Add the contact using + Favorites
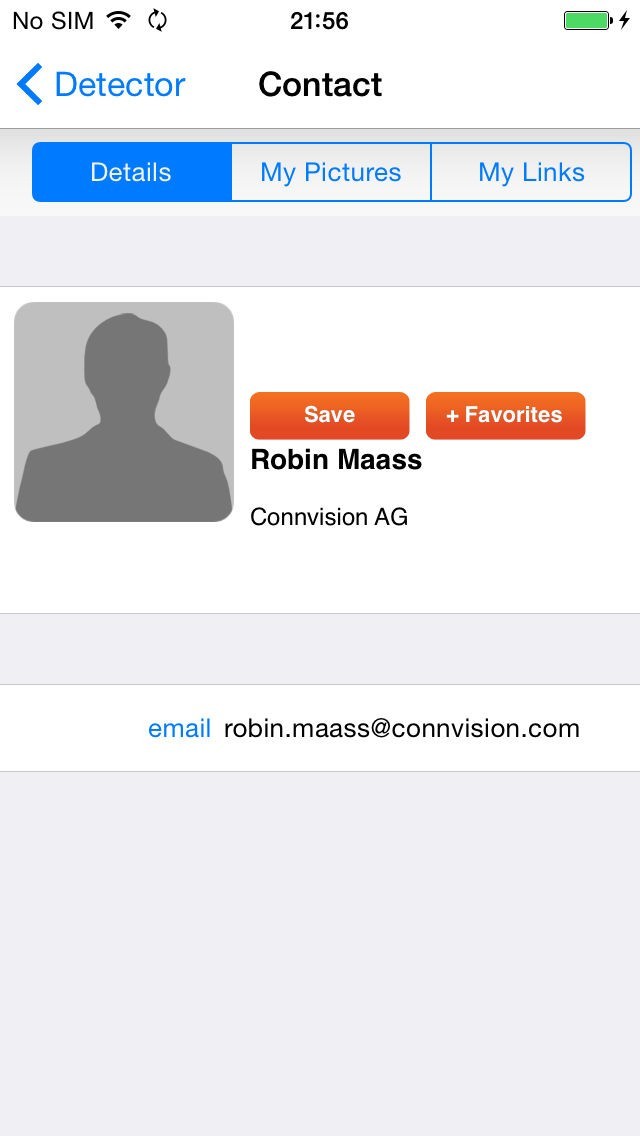This screenshot has width=640, height=1136. tap(505, 415)
